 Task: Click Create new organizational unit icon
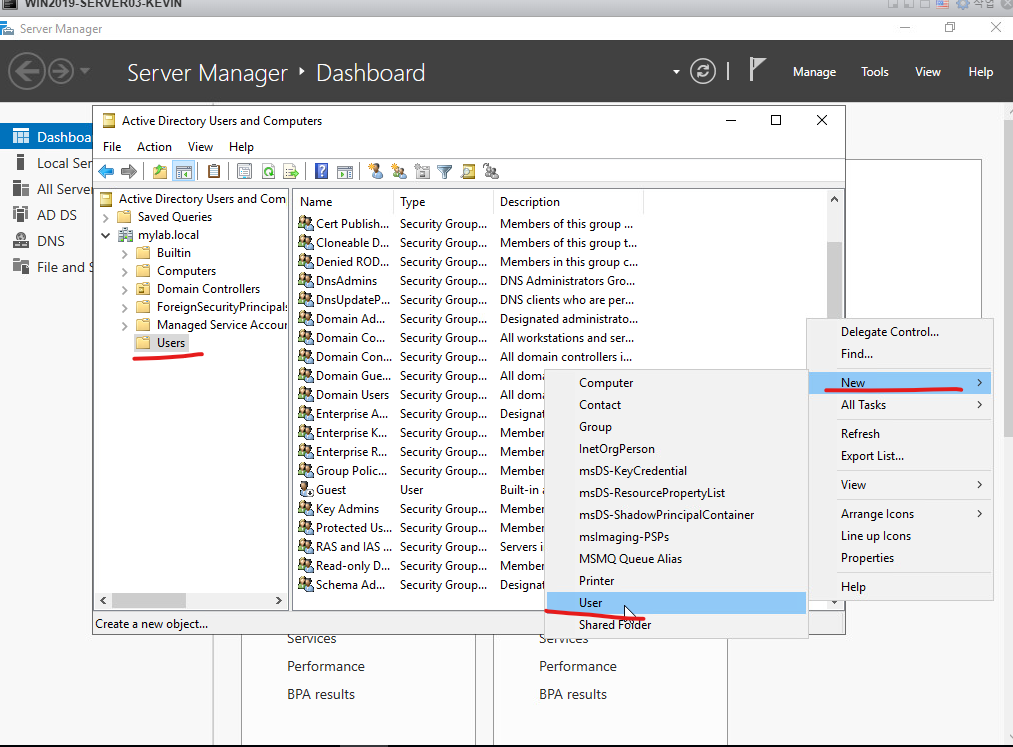[422, 171]
